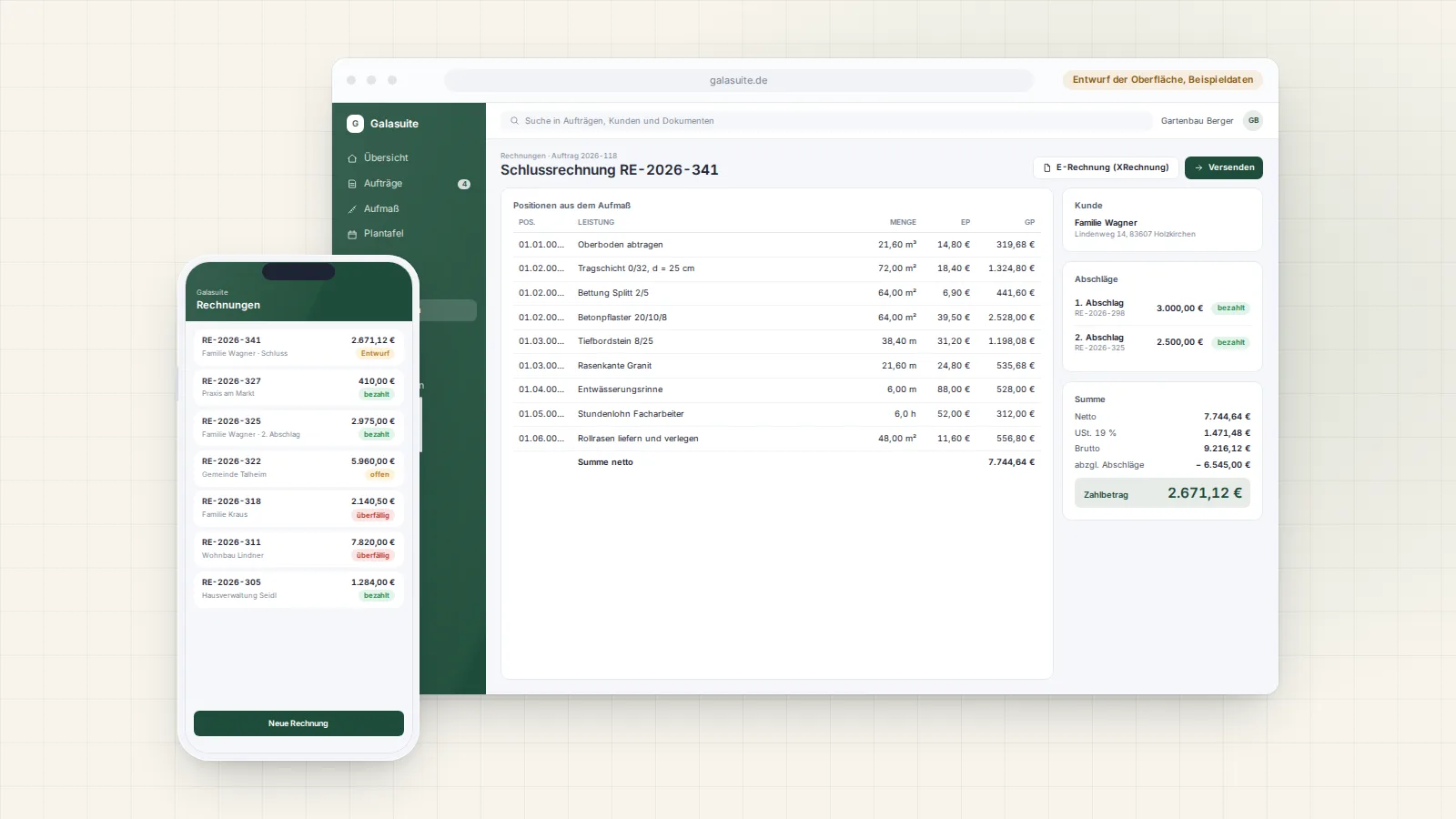
Task: Click the Familie Wagner customer name
Action: click(x=1106, y=223)
